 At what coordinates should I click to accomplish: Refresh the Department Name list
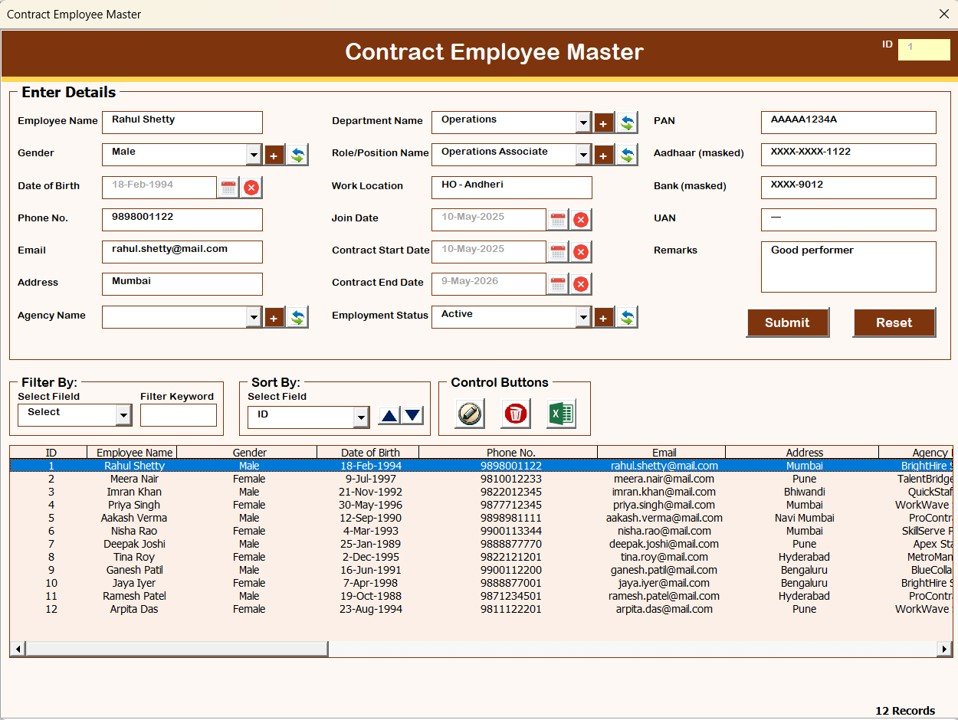(627, 123)
